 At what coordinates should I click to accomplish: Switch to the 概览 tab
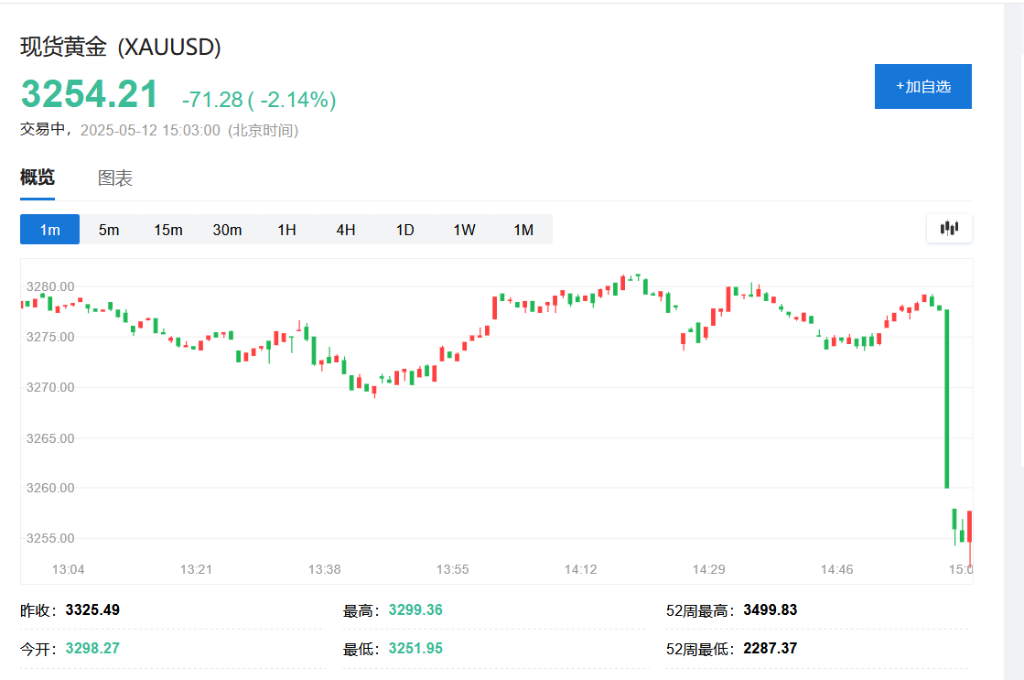pyautogui.click(x=37, y=178)
